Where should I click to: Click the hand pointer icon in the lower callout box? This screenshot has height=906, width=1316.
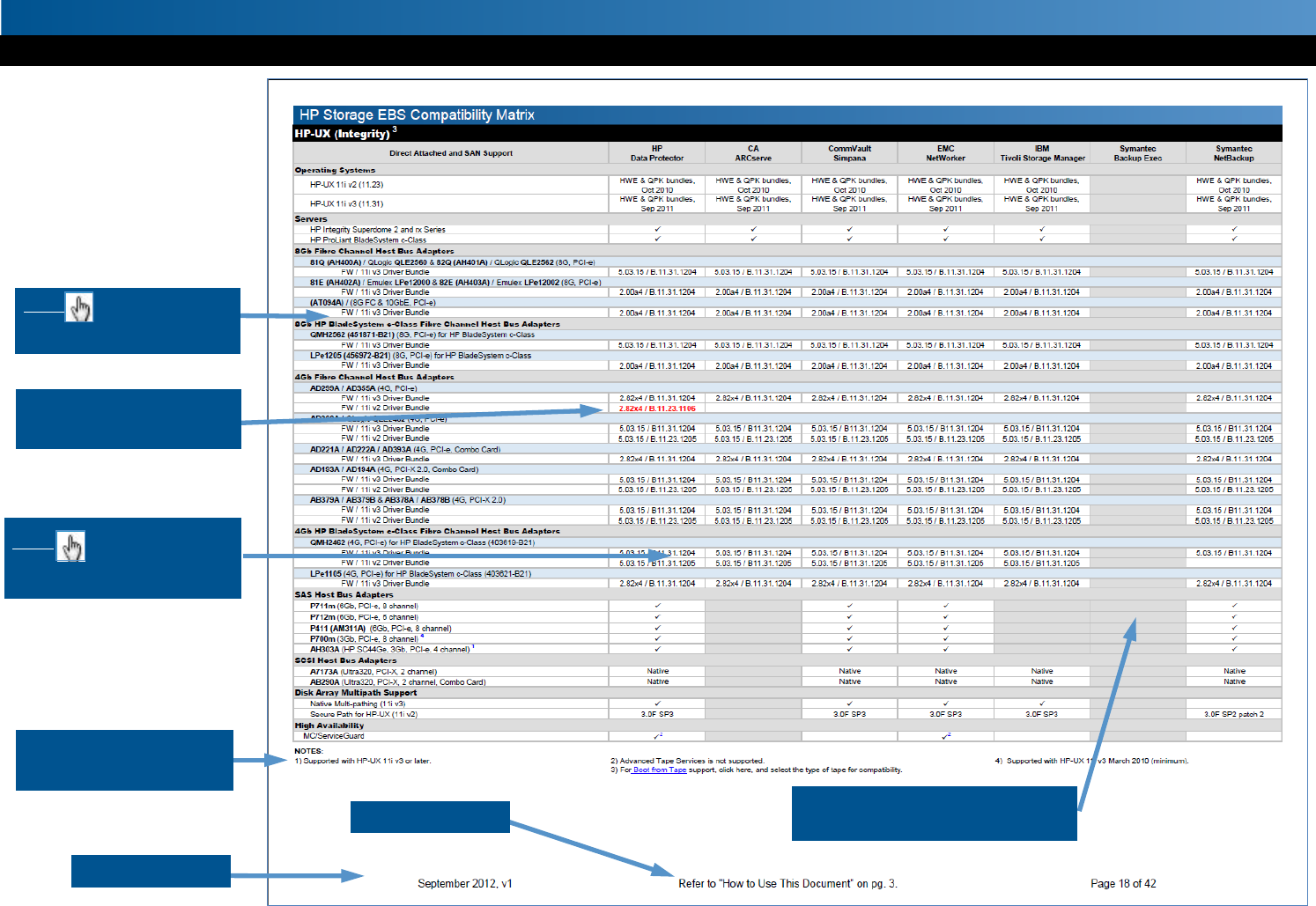click(70, 546)
